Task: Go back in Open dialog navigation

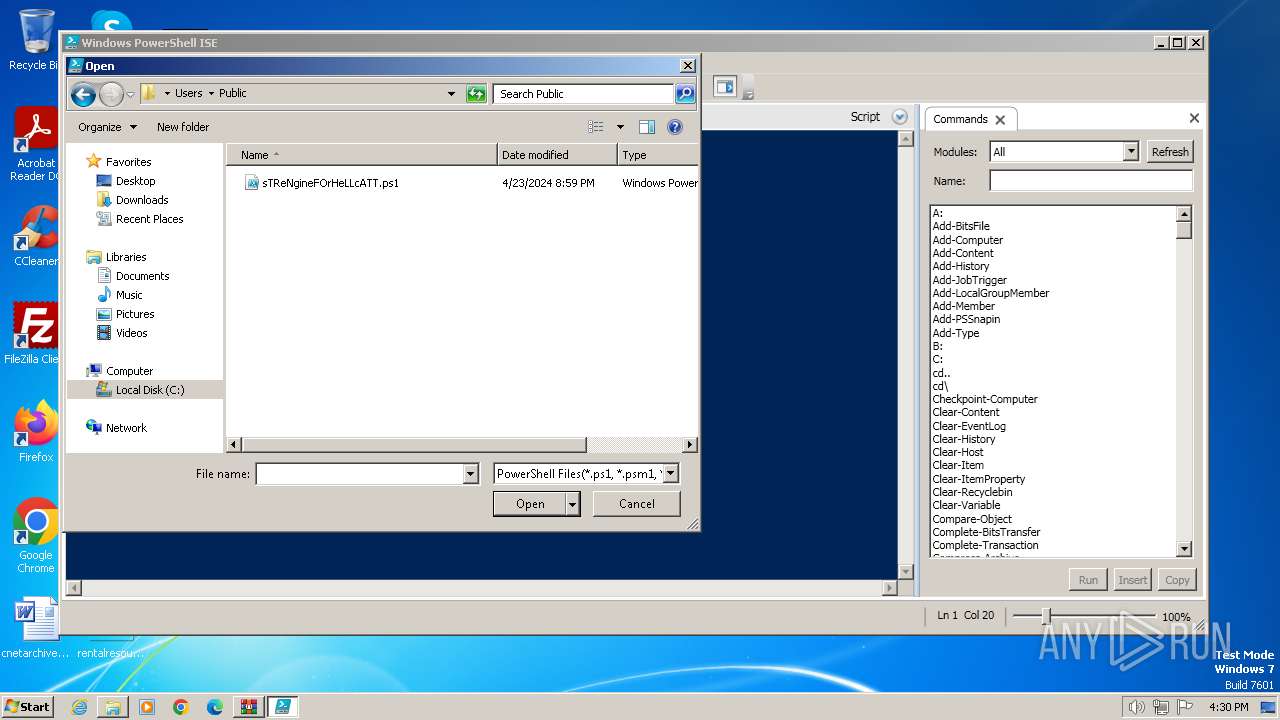Action: 83,94
